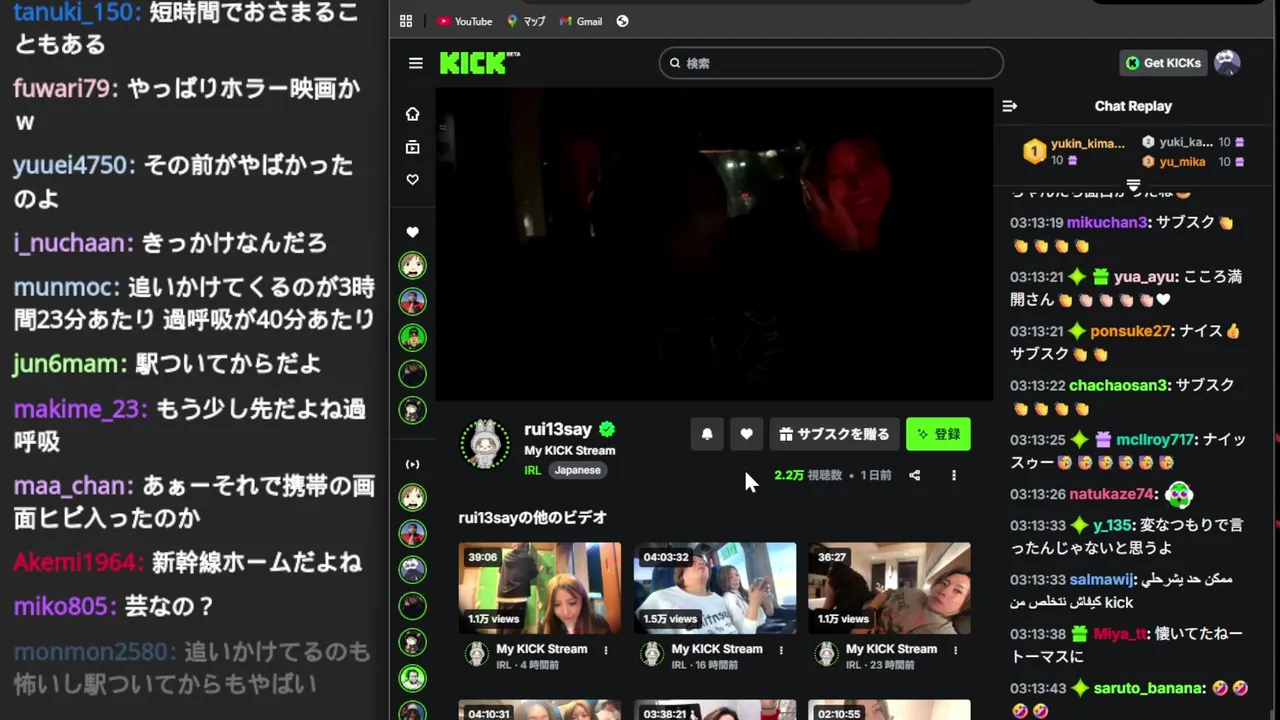The width and height of the screenshot is (1280, 720).
Task: Click the gold rank 1 badge icon
Action: click(x=1034, y=152)
